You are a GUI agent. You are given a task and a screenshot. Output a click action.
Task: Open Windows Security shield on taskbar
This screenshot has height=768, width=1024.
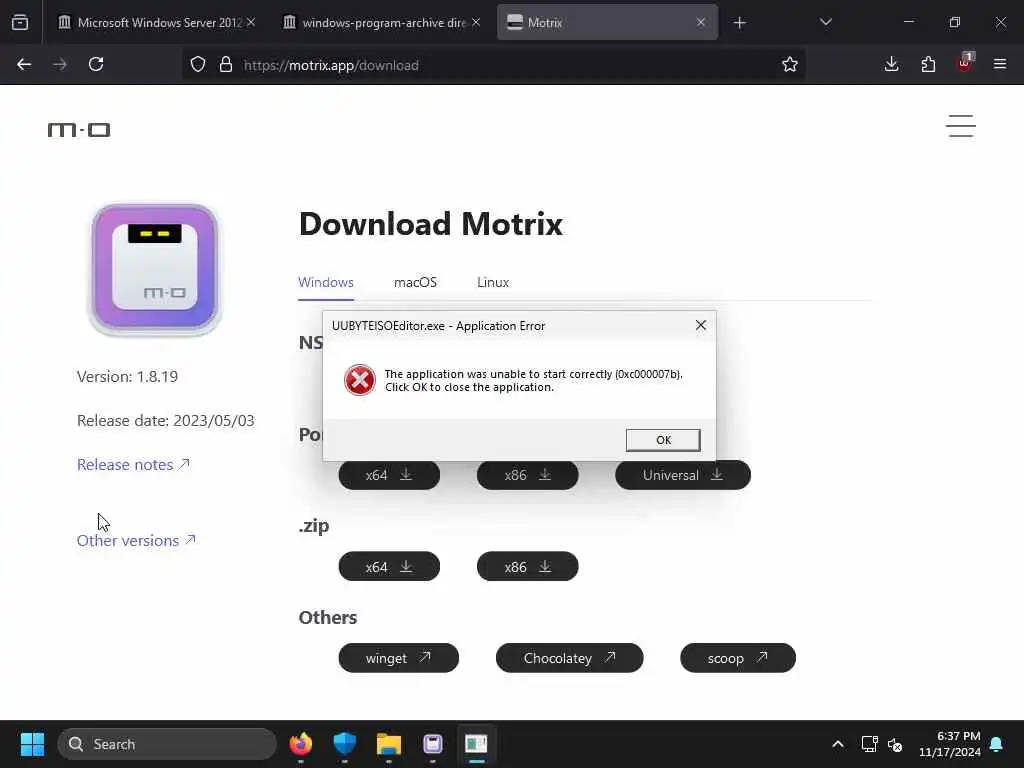coord(345,744)
